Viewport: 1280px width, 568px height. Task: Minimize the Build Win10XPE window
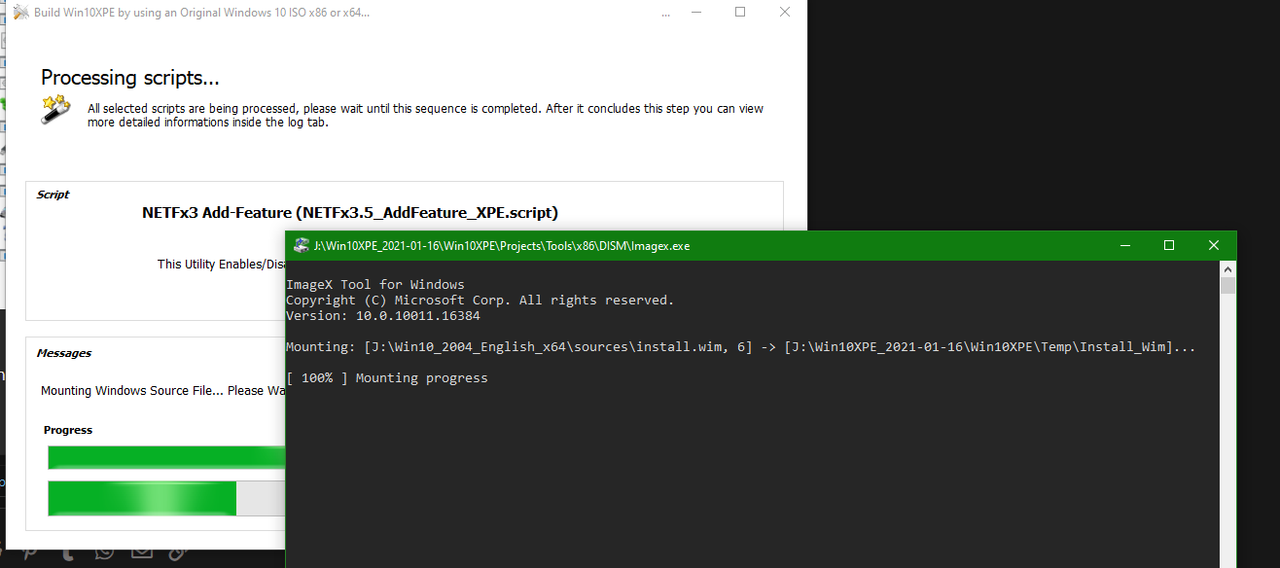pyautogui.click(x=695, y=13)
